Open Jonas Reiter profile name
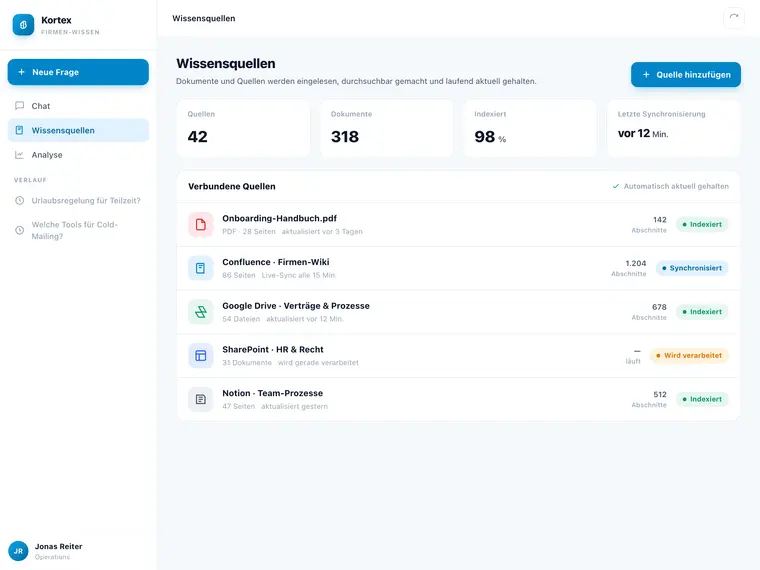The width and height of the screenshot is (760, 570). click(x=58, y=546)
